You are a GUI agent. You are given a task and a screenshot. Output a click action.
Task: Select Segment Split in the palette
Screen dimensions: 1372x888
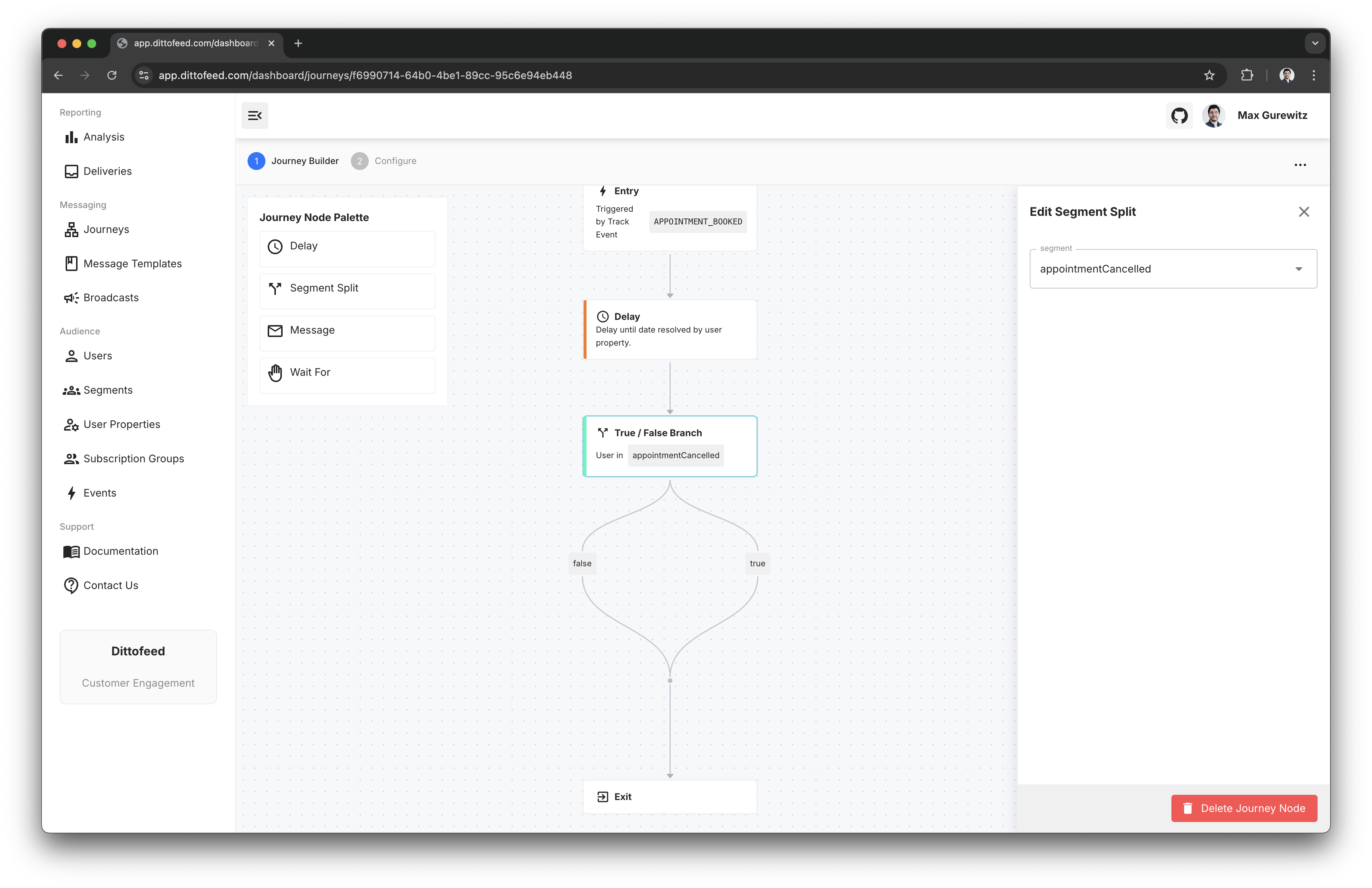coord(347,289)
